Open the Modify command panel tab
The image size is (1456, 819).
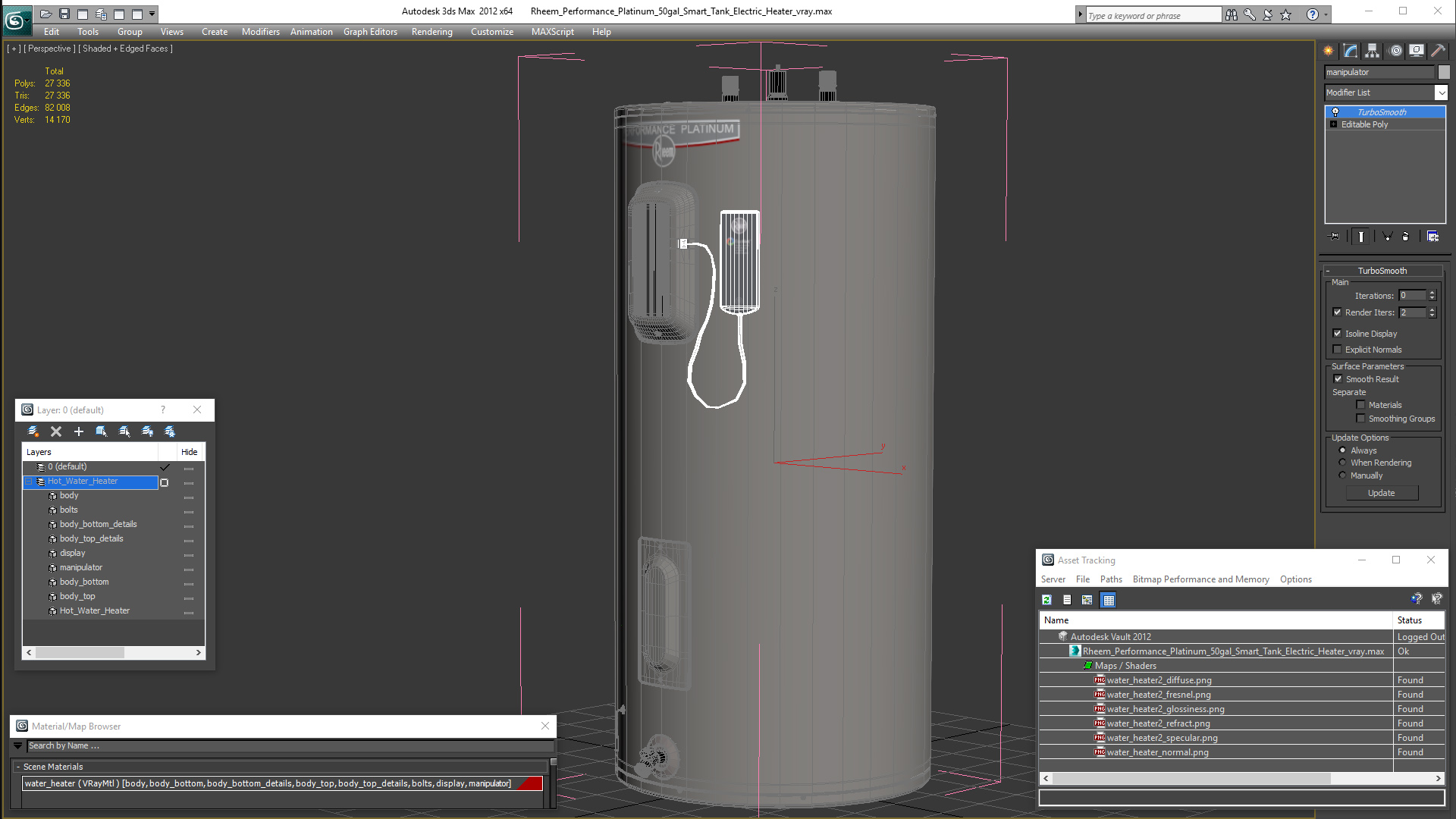1351,51
